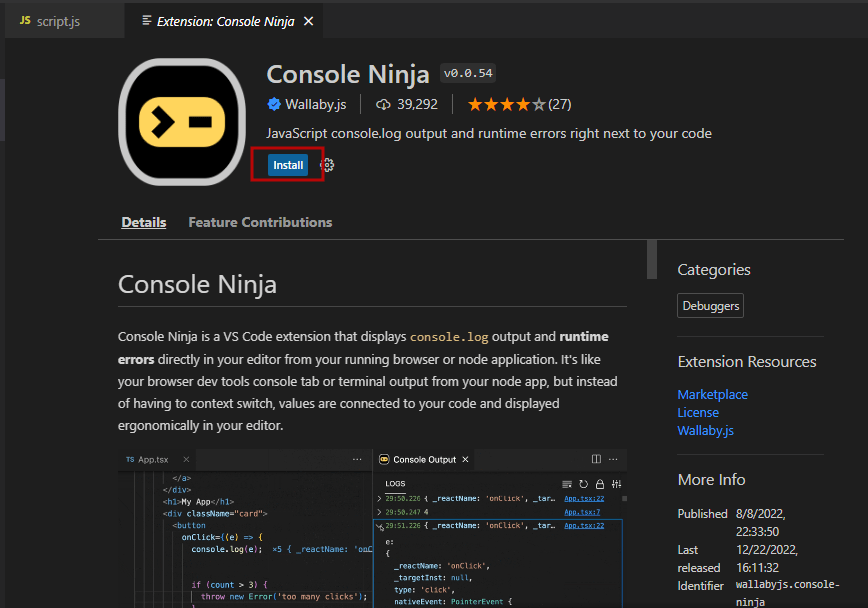Viewport: 868px width, 608px height.
Task: Open the extension manage gear icon
Action: [x=327, y=165]
